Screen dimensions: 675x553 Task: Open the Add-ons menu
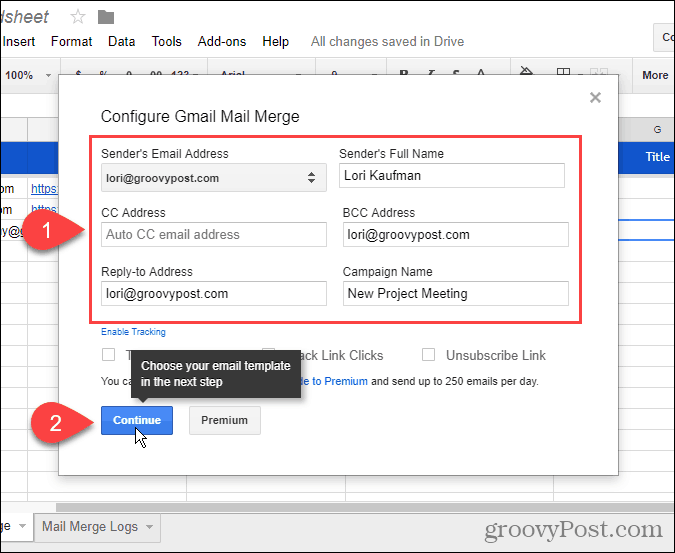point(222,41)
